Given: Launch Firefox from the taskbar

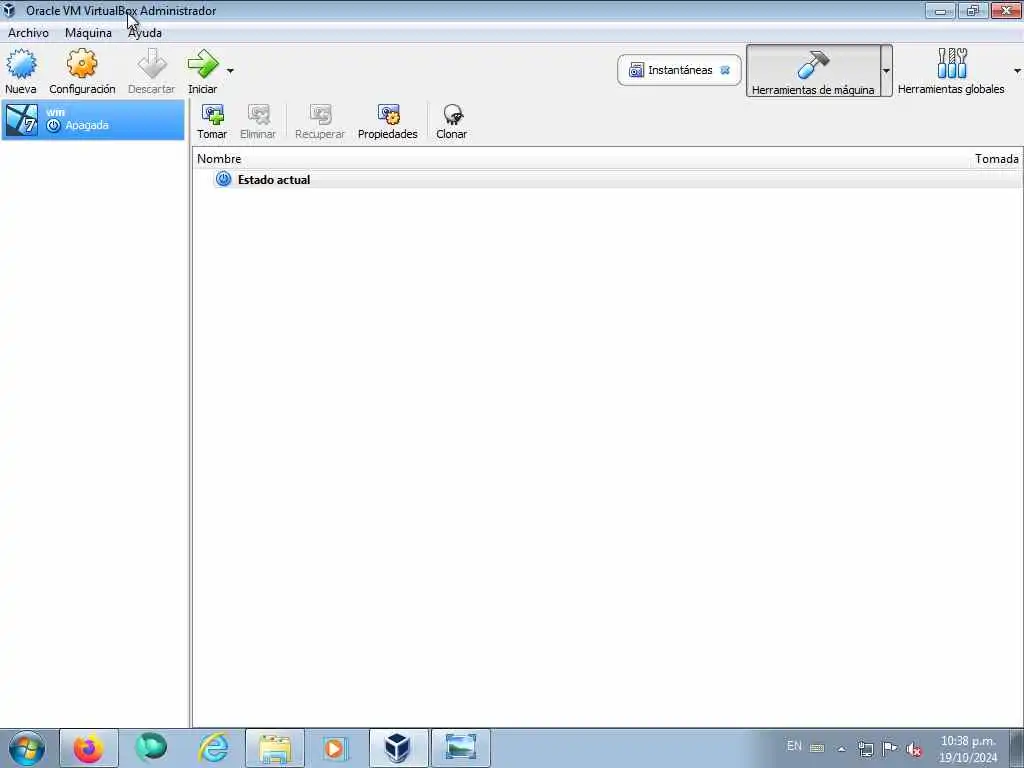Looking at the screenshot, I should click(89, 748).
